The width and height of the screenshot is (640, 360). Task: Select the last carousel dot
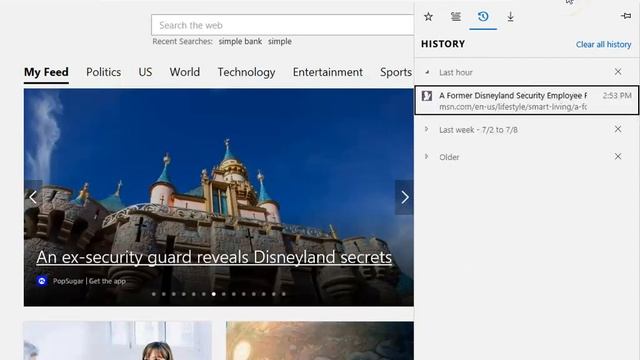click(x=284, y=294)
